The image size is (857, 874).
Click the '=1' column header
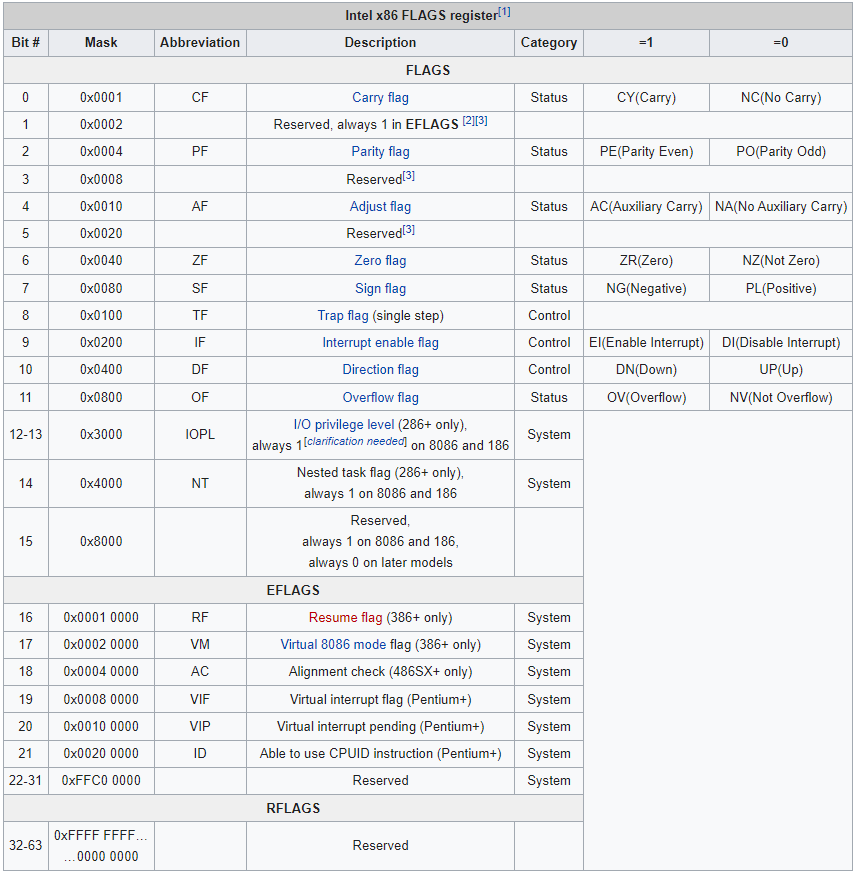646,42
